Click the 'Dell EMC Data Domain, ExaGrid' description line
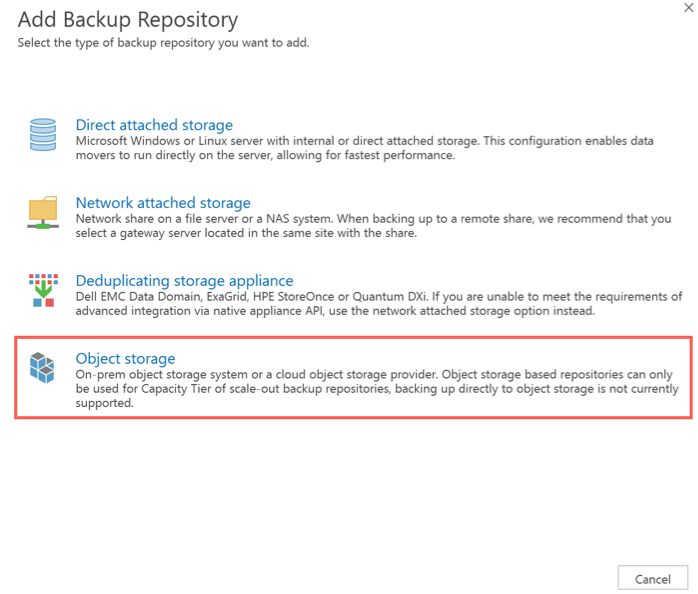This screenshot has height=594, width=698. [x=378, y=297]
